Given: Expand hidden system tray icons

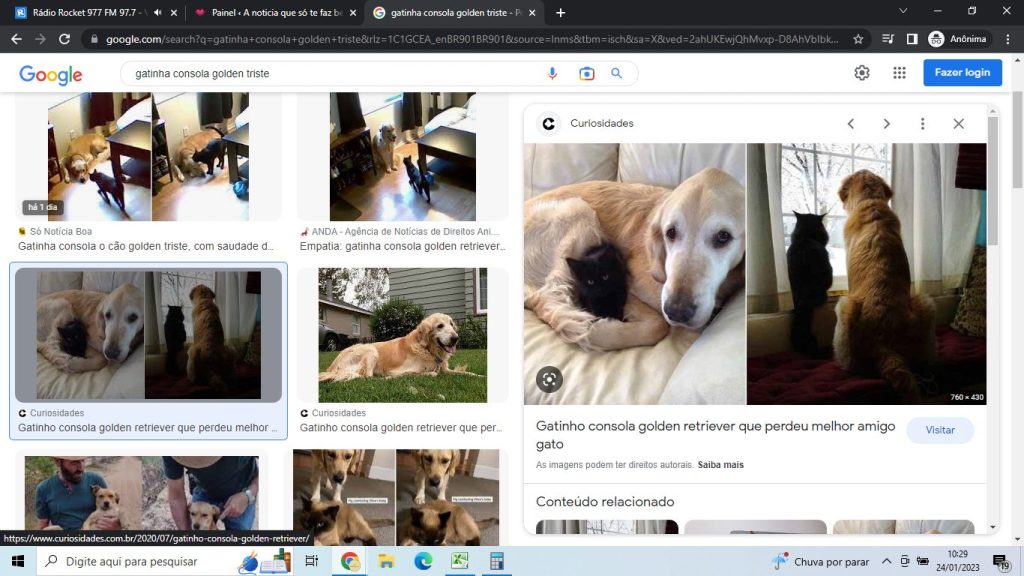Looking at the screenshot, I should tap(886, 561).
